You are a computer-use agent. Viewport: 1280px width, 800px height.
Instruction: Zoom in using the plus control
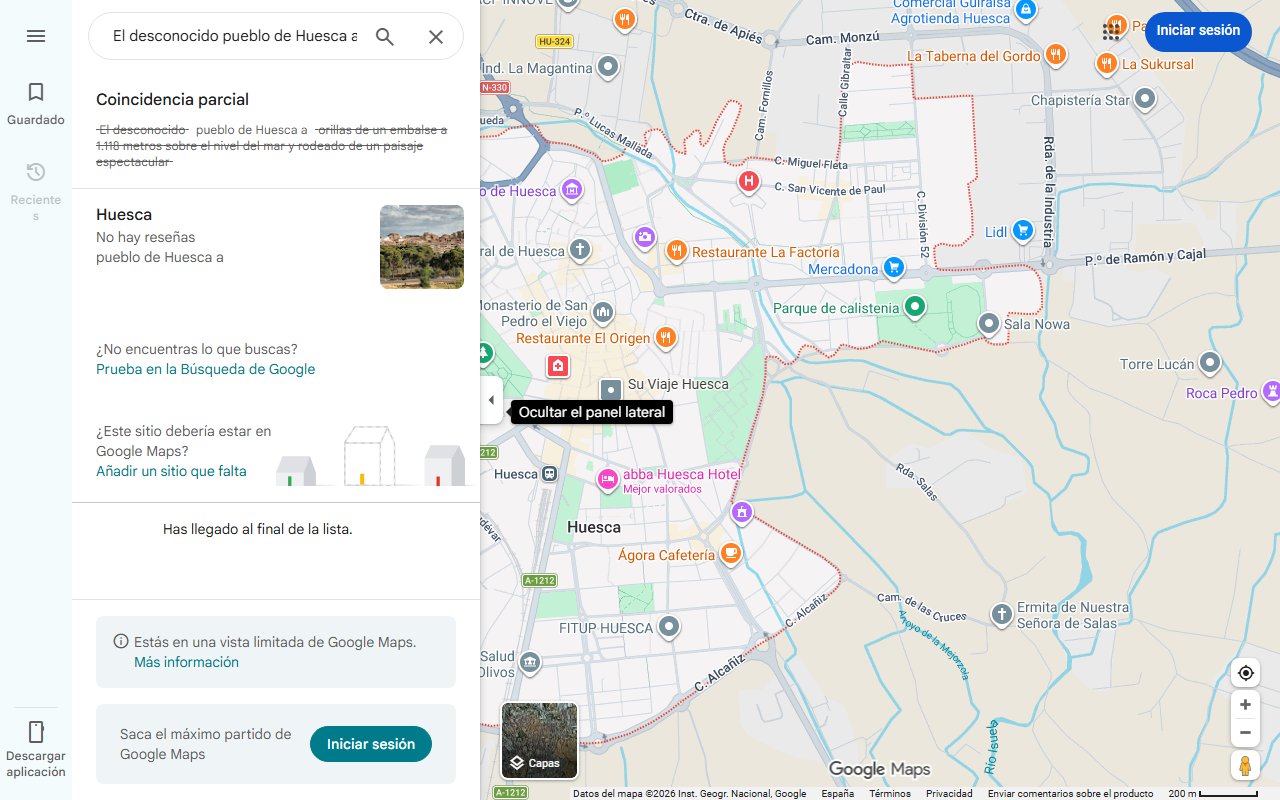pos(1245,704)
